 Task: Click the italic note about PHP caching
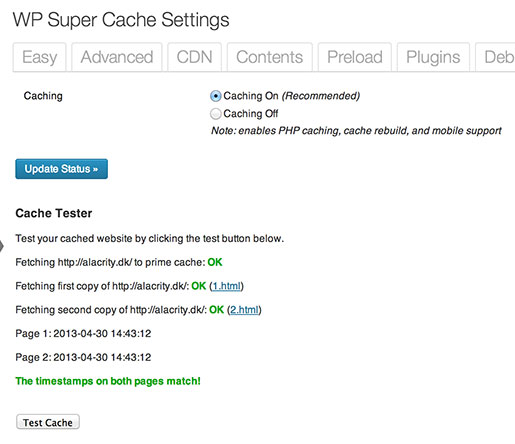click(x=356, y=131)
